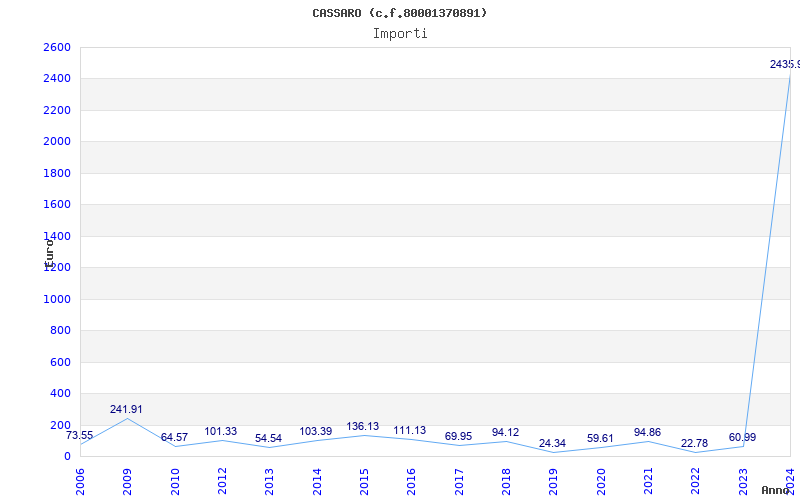
Task: Click the 400 y-axis value
Action: tap(60, 393)
